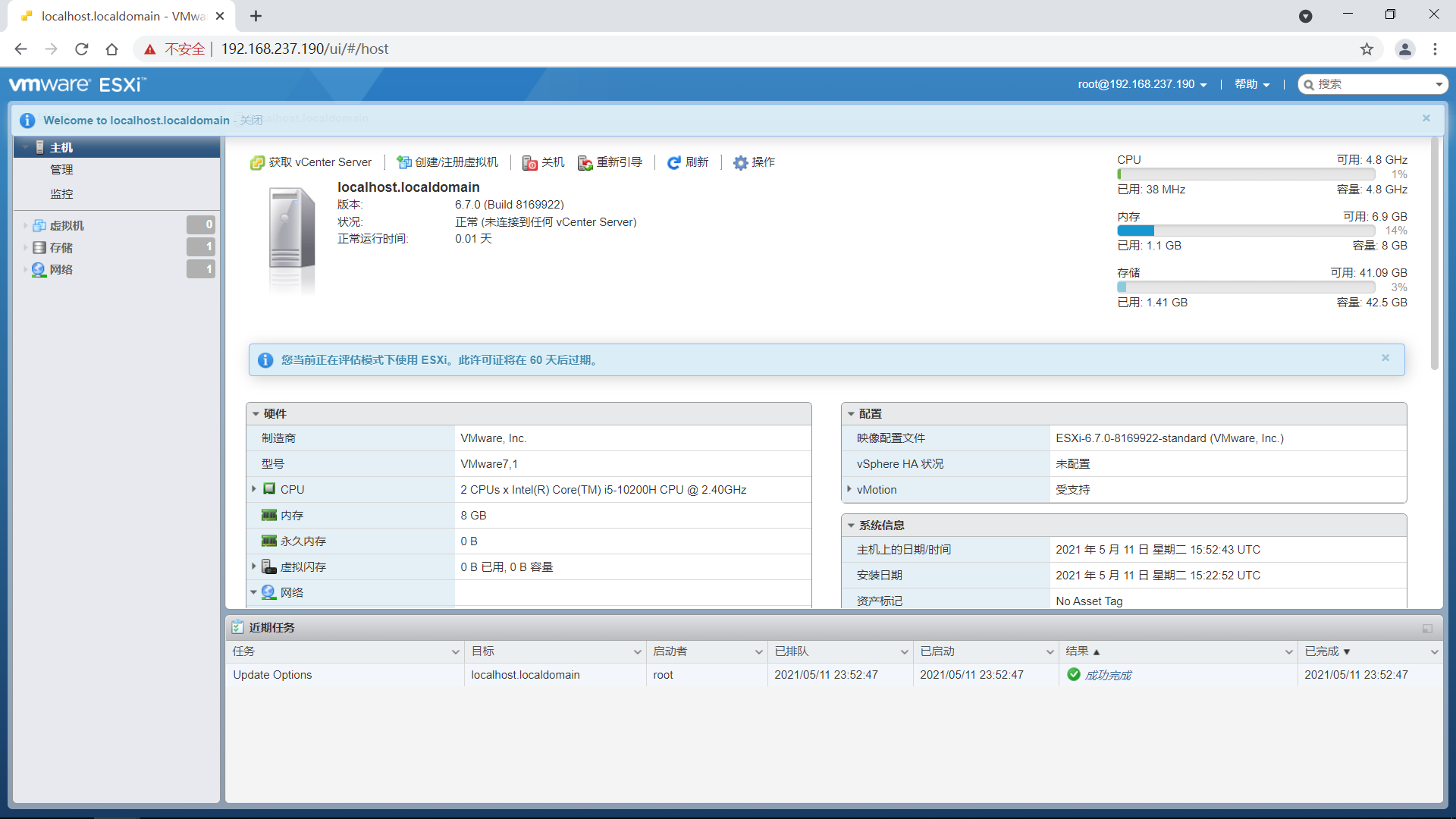Click the main page vertical scrollbar

(1434, 254)
